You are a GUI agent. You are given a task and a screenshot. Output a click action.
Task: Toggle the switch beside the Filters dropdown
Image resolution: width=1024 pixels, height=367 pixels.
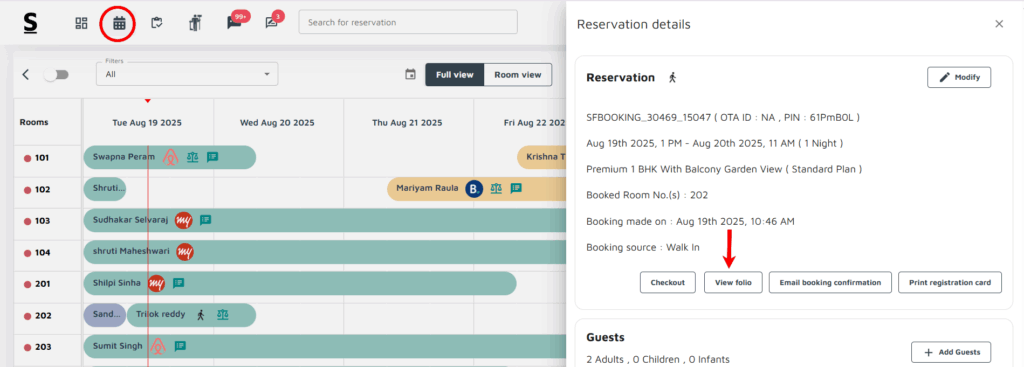[56, 74]
